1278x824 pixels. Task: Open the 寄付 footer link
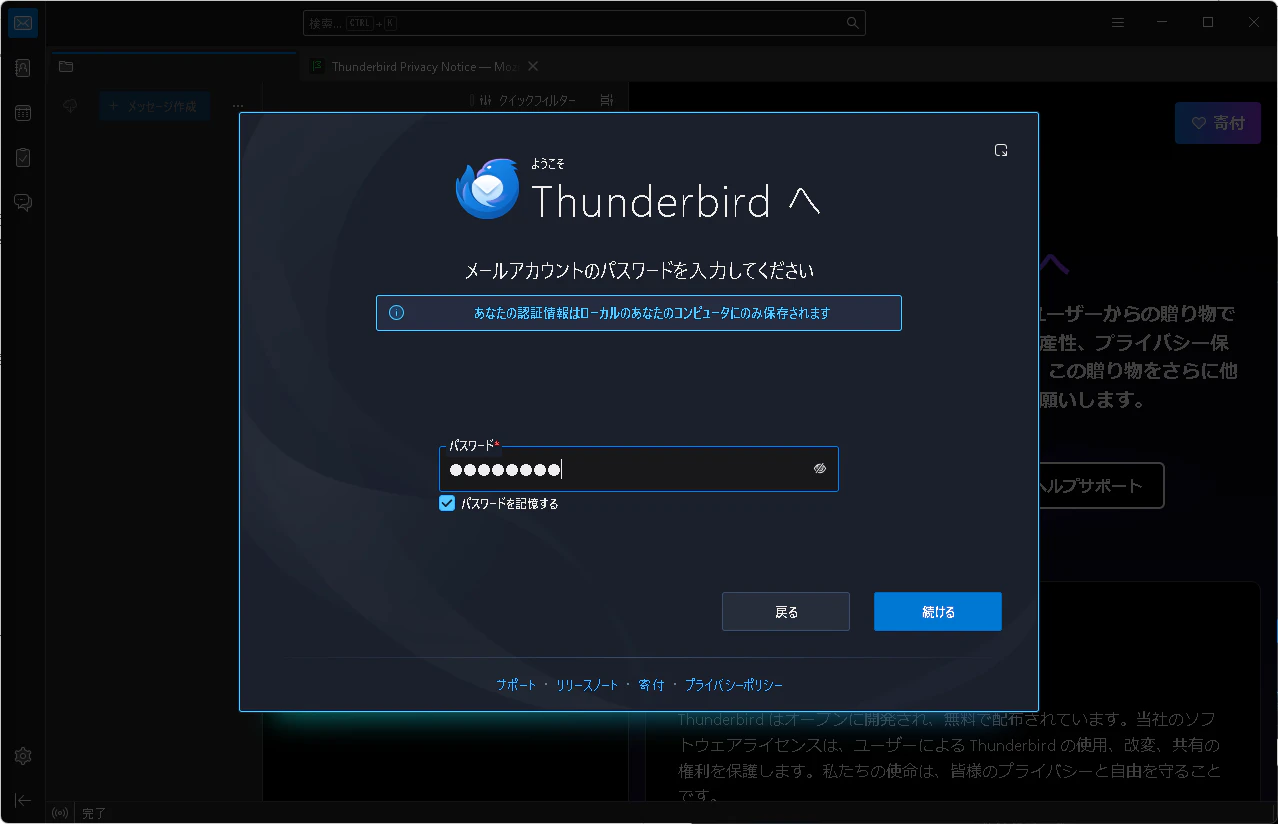point(651,685)
